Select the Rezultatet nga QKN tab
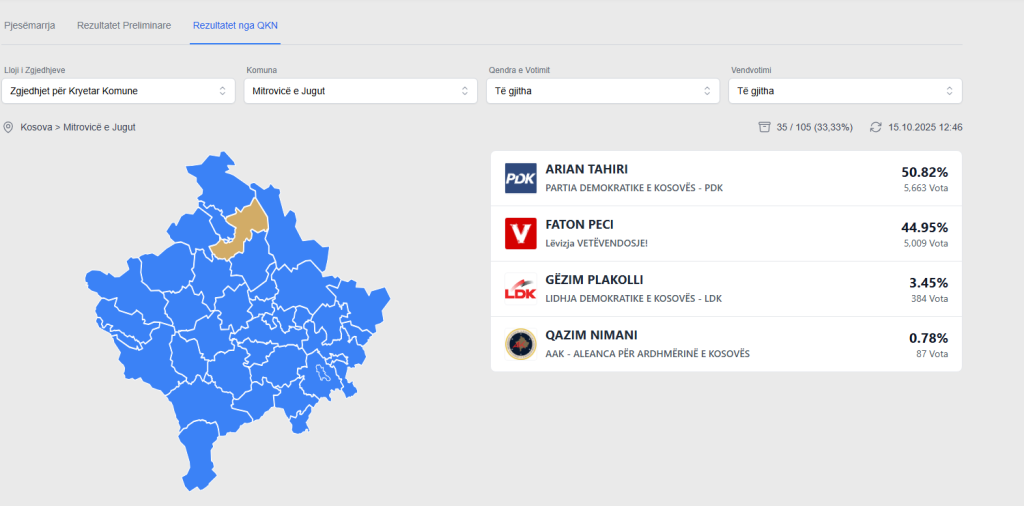1024x506 pixels. coord(236,24)
